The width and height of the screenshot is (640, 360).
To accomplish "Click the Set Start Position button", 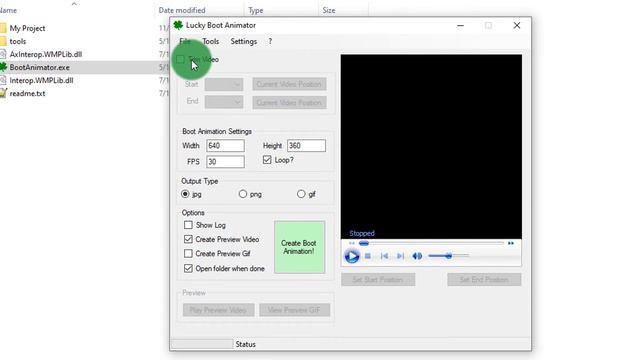I will coord(378,280).
